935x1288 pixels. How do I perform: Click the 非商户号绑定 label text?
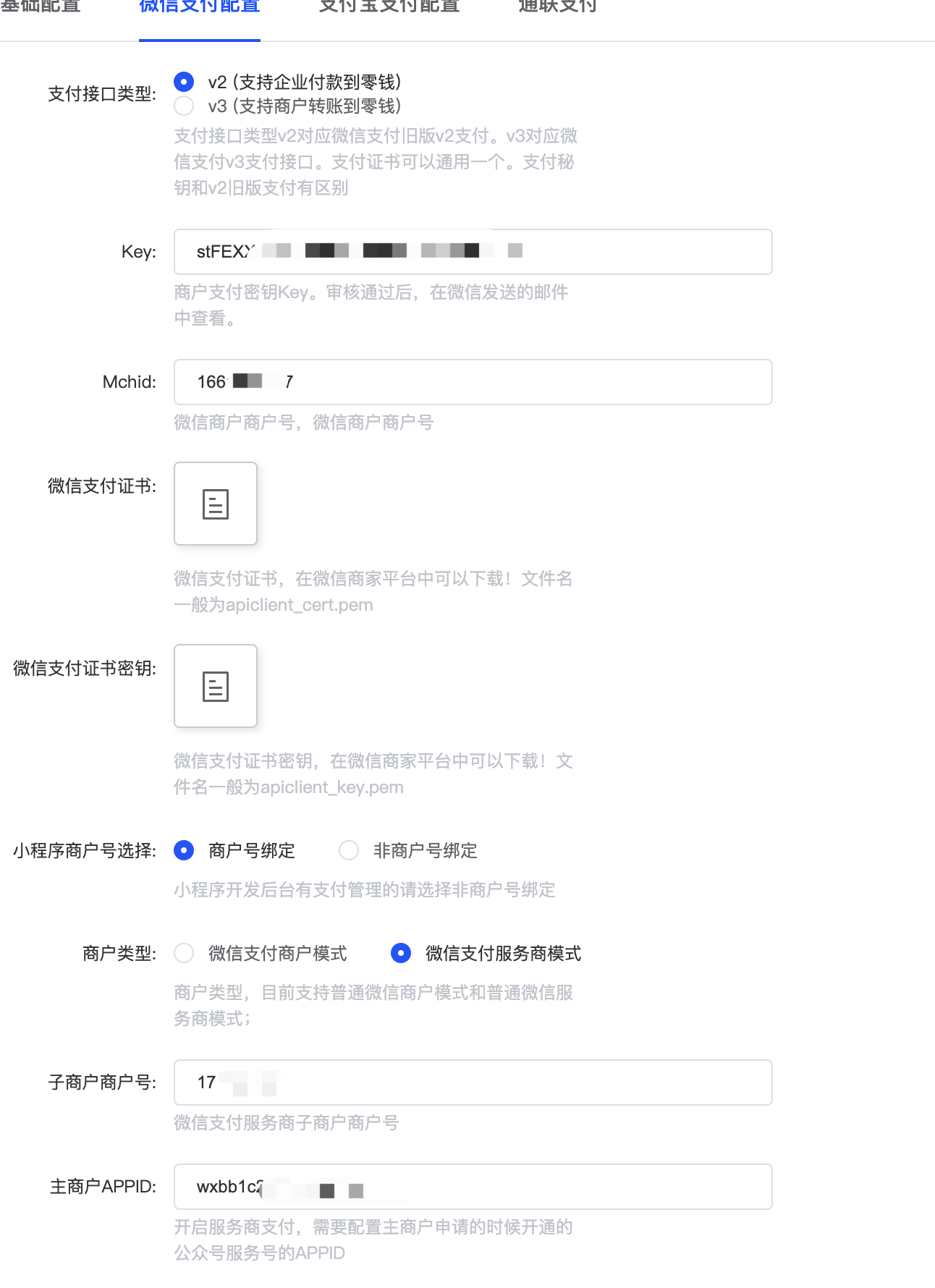click(x=426, y=850)
